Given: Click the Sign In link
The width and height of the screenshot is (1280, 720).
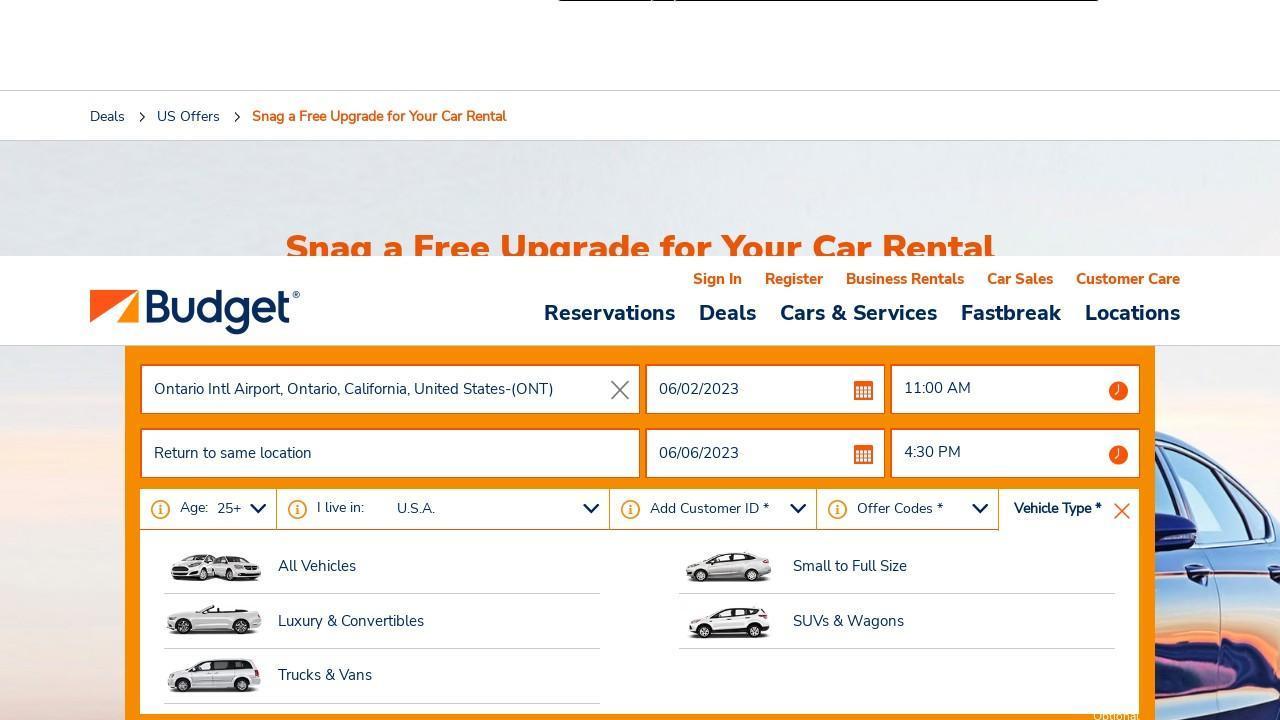Looking at the screenshot, I should pos(717,279).
